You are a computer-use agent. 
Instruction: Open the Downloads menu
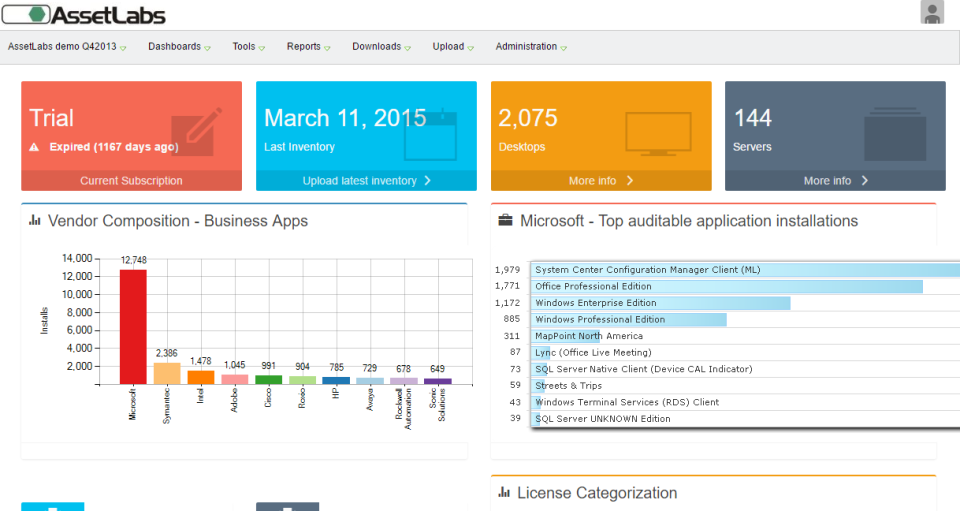(x=381, y=47)
